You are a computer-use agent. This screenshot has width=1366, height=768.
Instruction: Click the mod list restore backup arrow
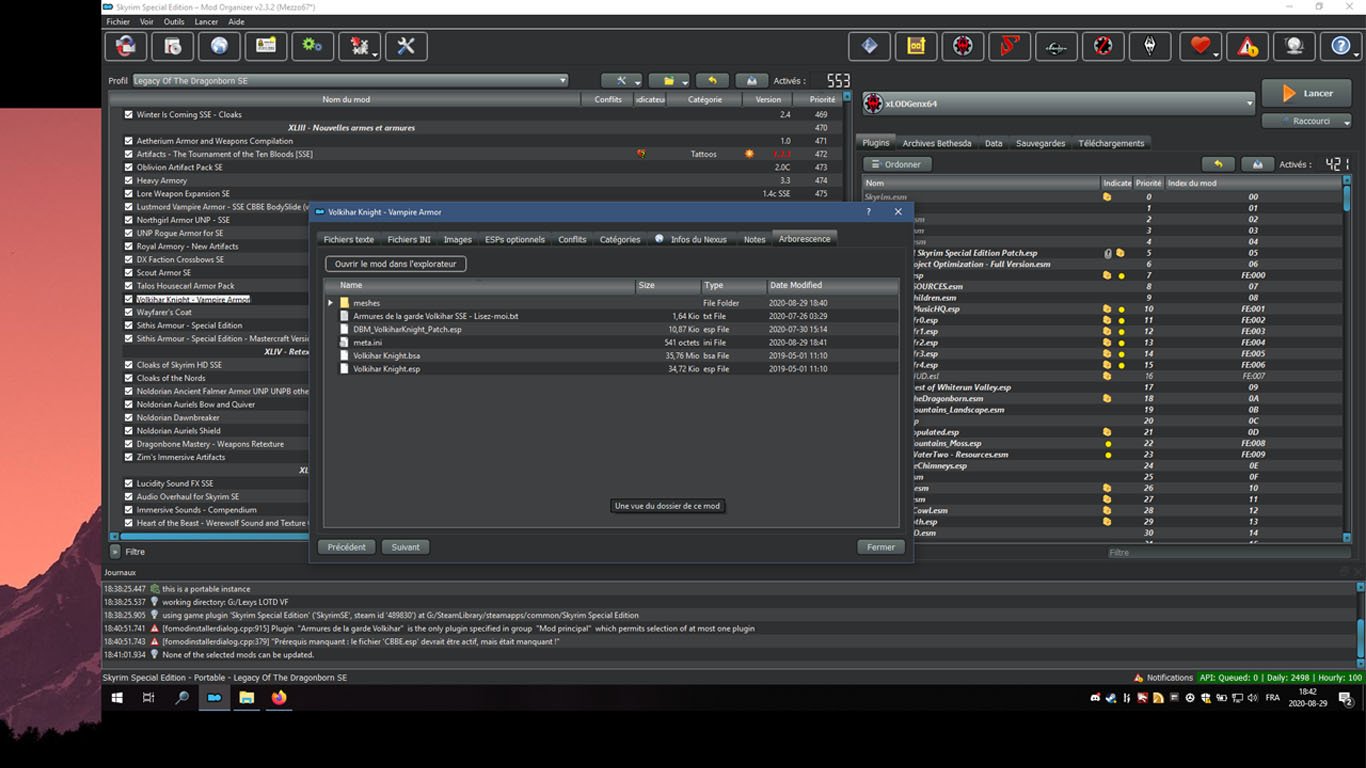point(711,80)
